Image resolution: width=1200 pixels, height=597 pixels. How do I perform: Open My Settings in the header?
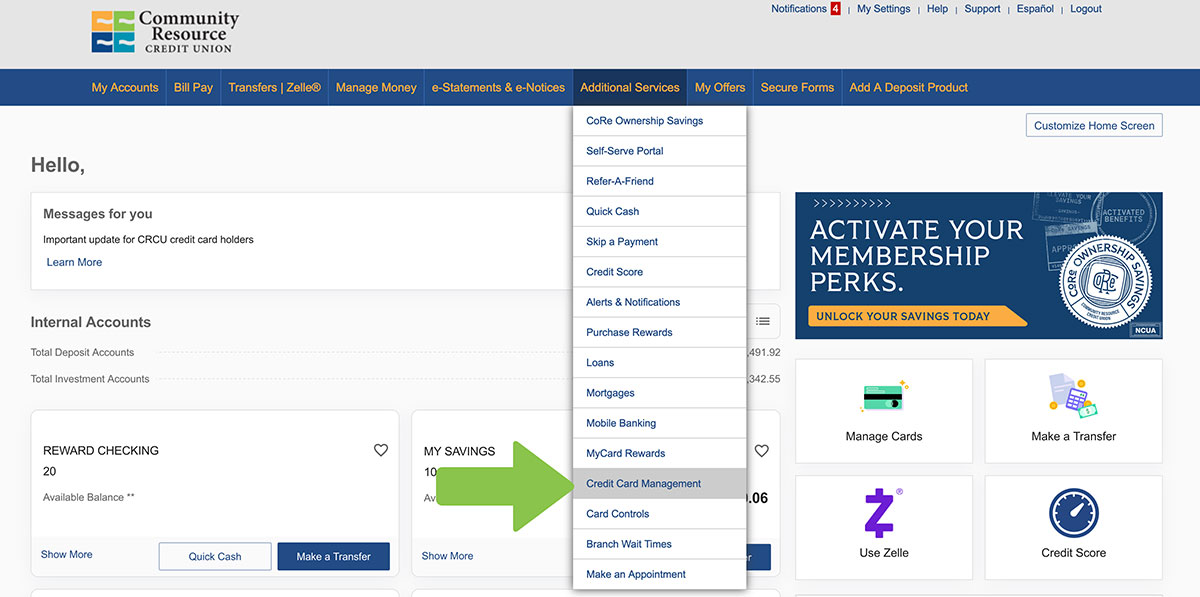pos(884,9)
